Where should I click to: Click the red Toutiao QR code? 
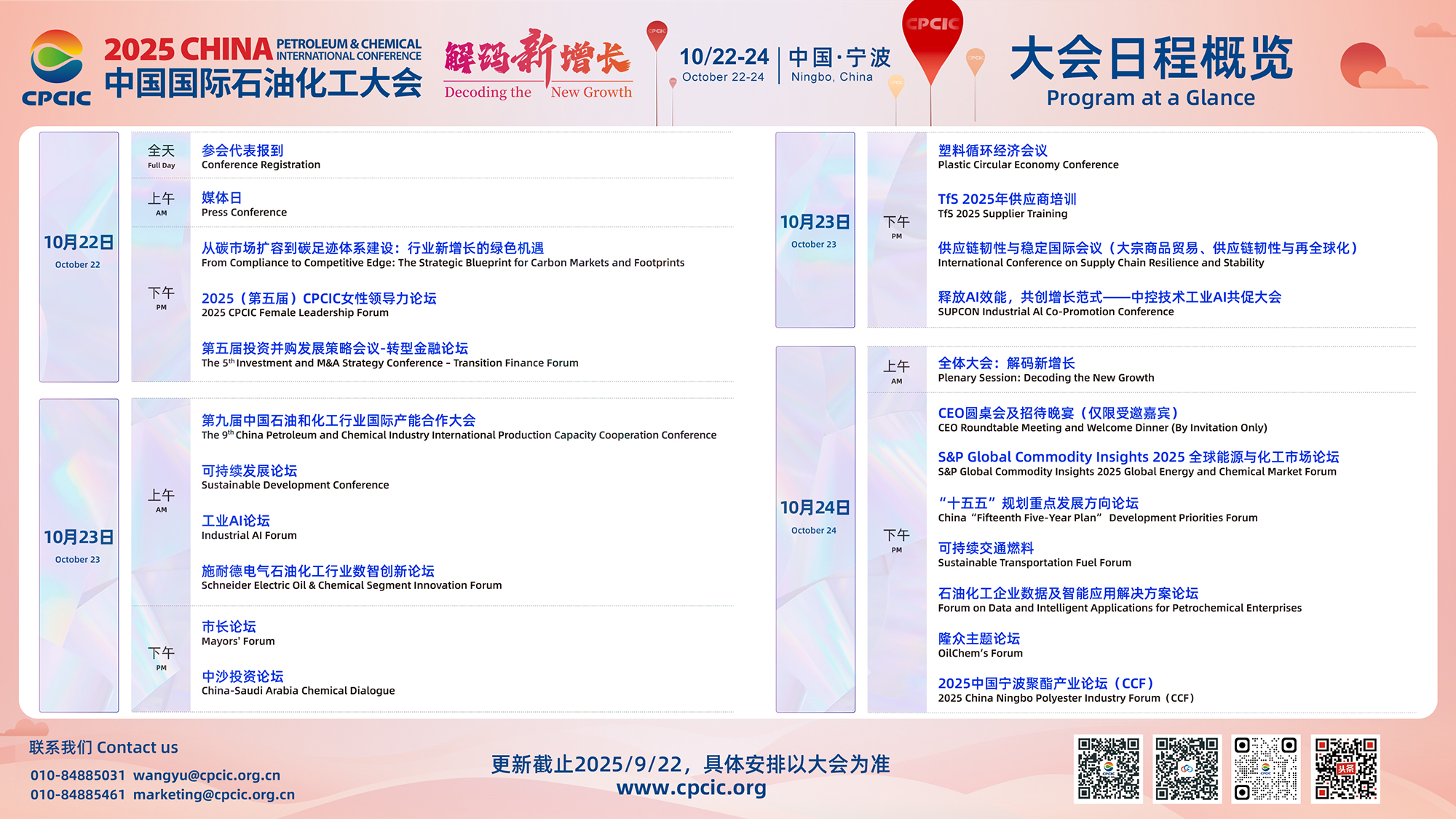[1345, 769]
